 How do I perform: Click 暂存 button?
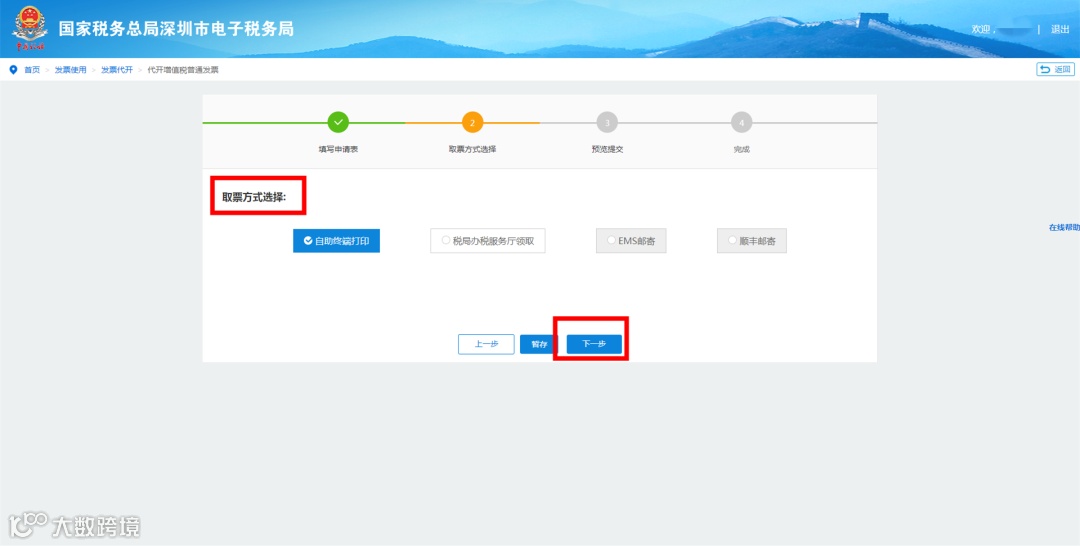click(x=539, y=344)
